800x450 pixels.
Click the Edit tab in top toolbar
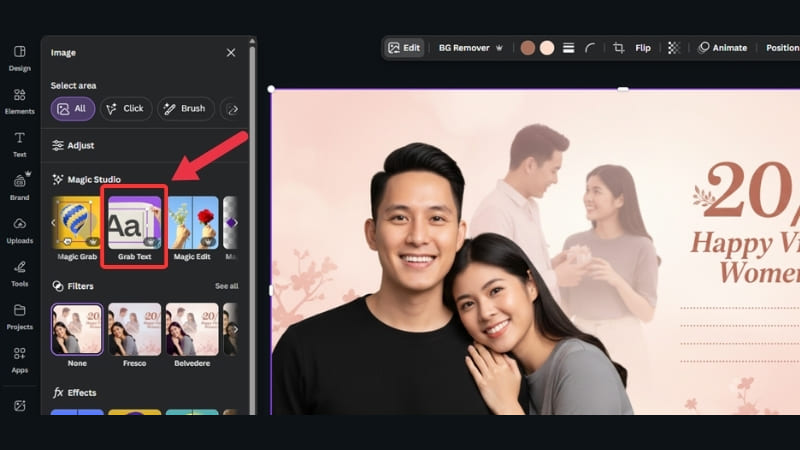[x=405, y=48]
